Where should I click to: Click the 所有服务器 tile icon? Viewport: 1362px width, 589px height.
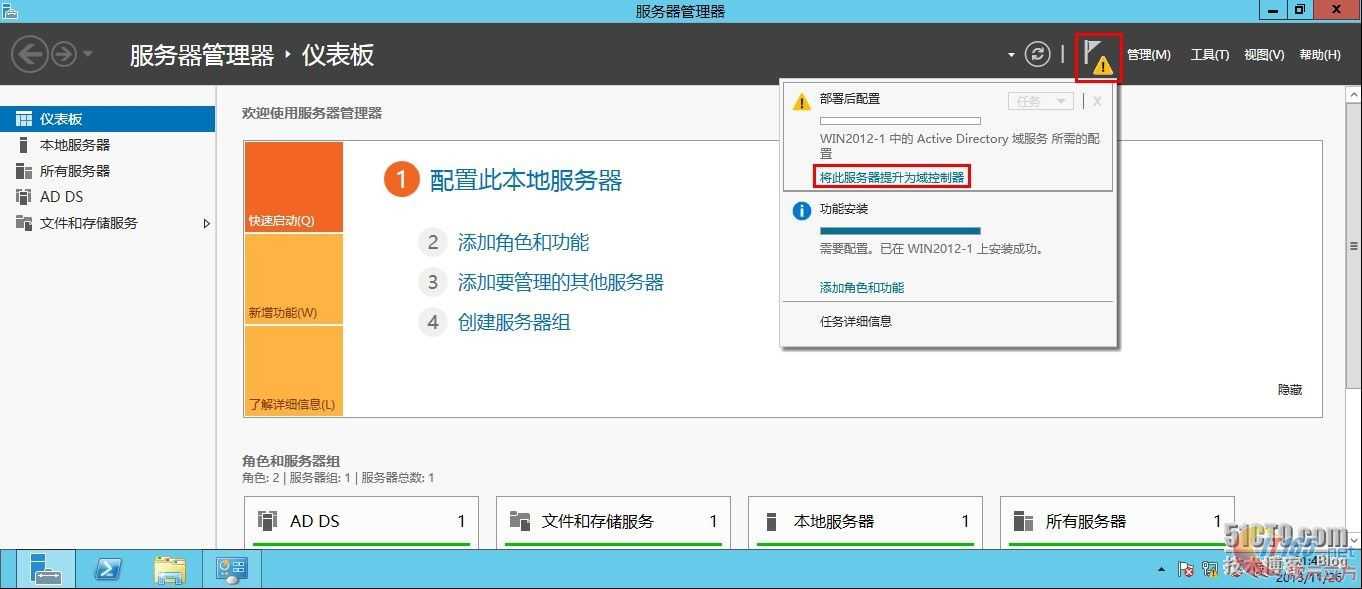1023,521
